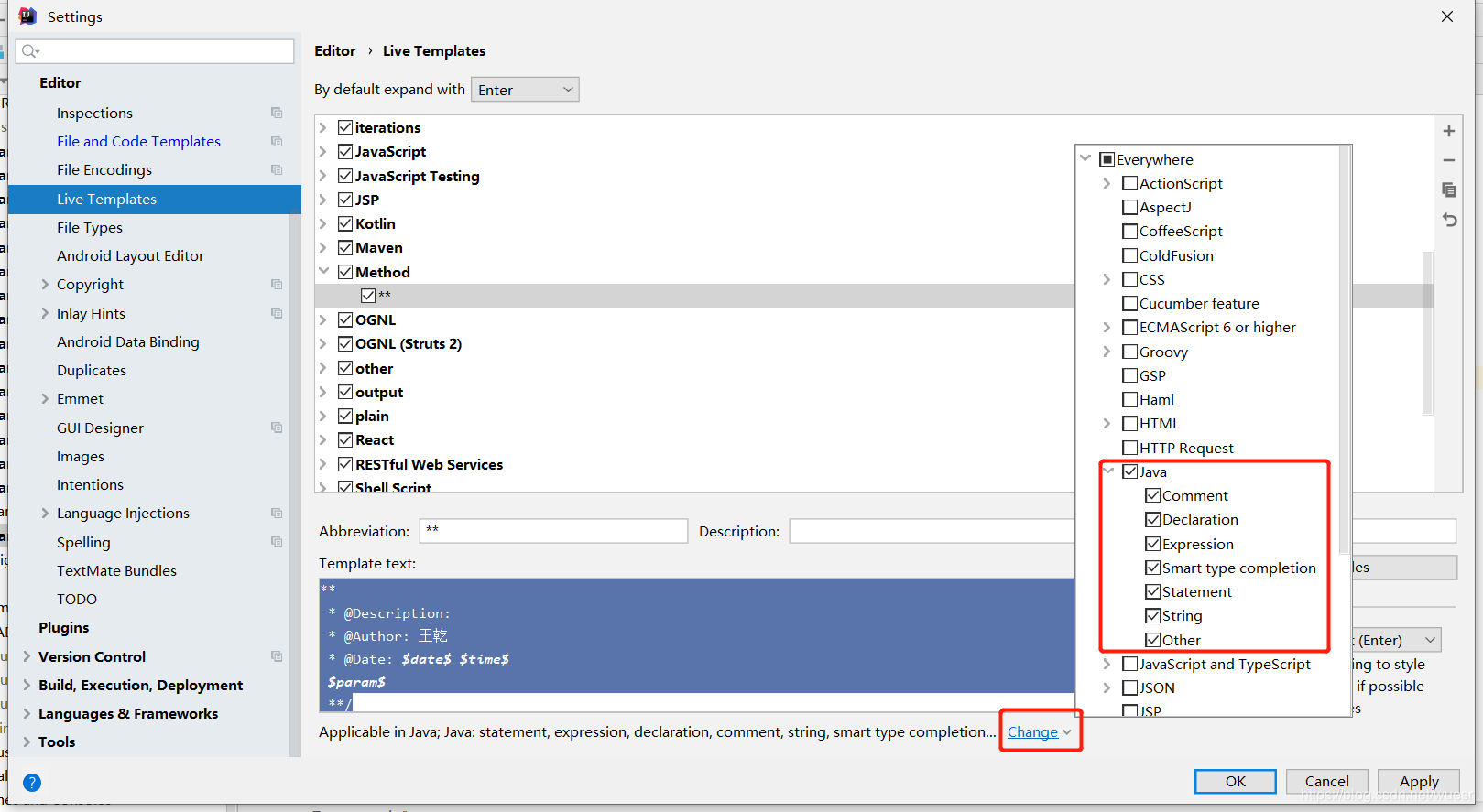Check the ActionScript context checkbox
The width and height of the screenshot is (1483, 812).
point(1129,183)
